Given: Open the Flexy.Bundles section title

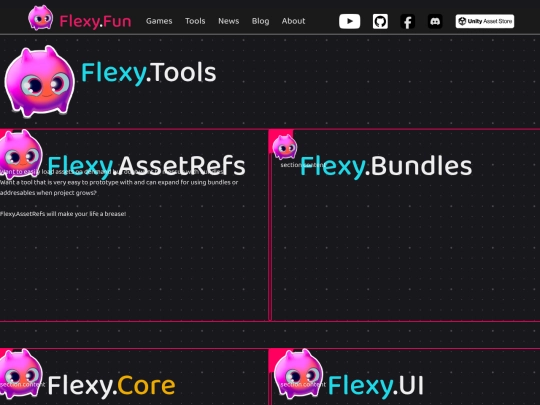Looking at the screenshot, I should pyautogui.click(x=386, y=166).
